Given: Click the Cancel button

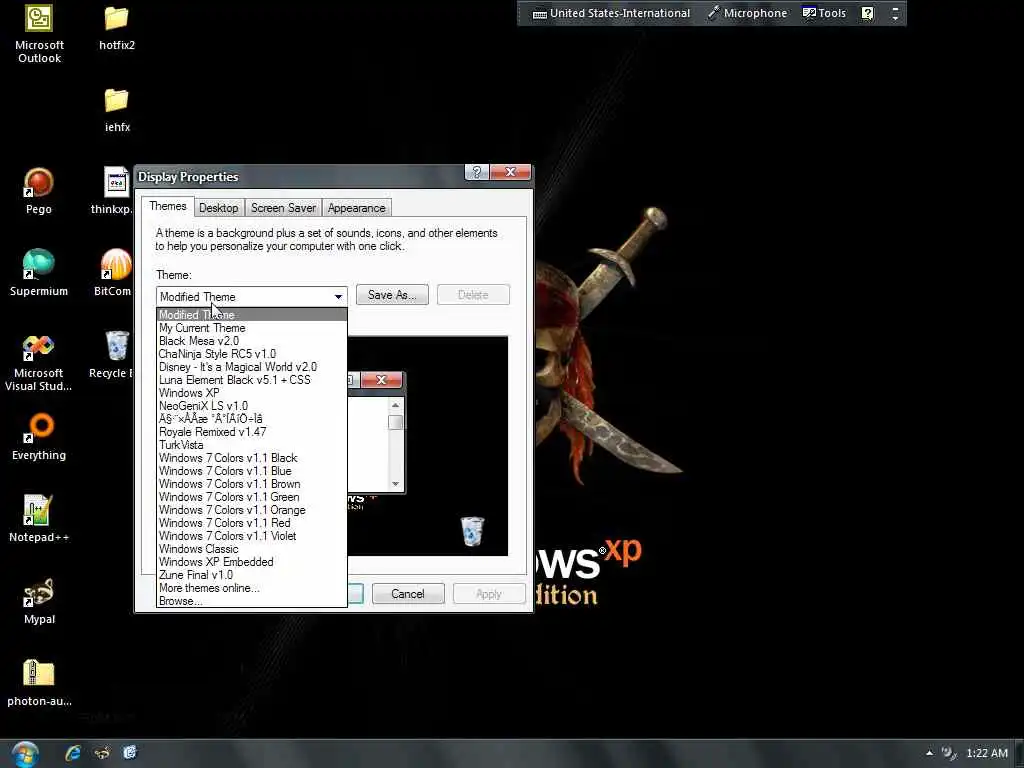Looking at the screenshot, I should click(408, 594).
